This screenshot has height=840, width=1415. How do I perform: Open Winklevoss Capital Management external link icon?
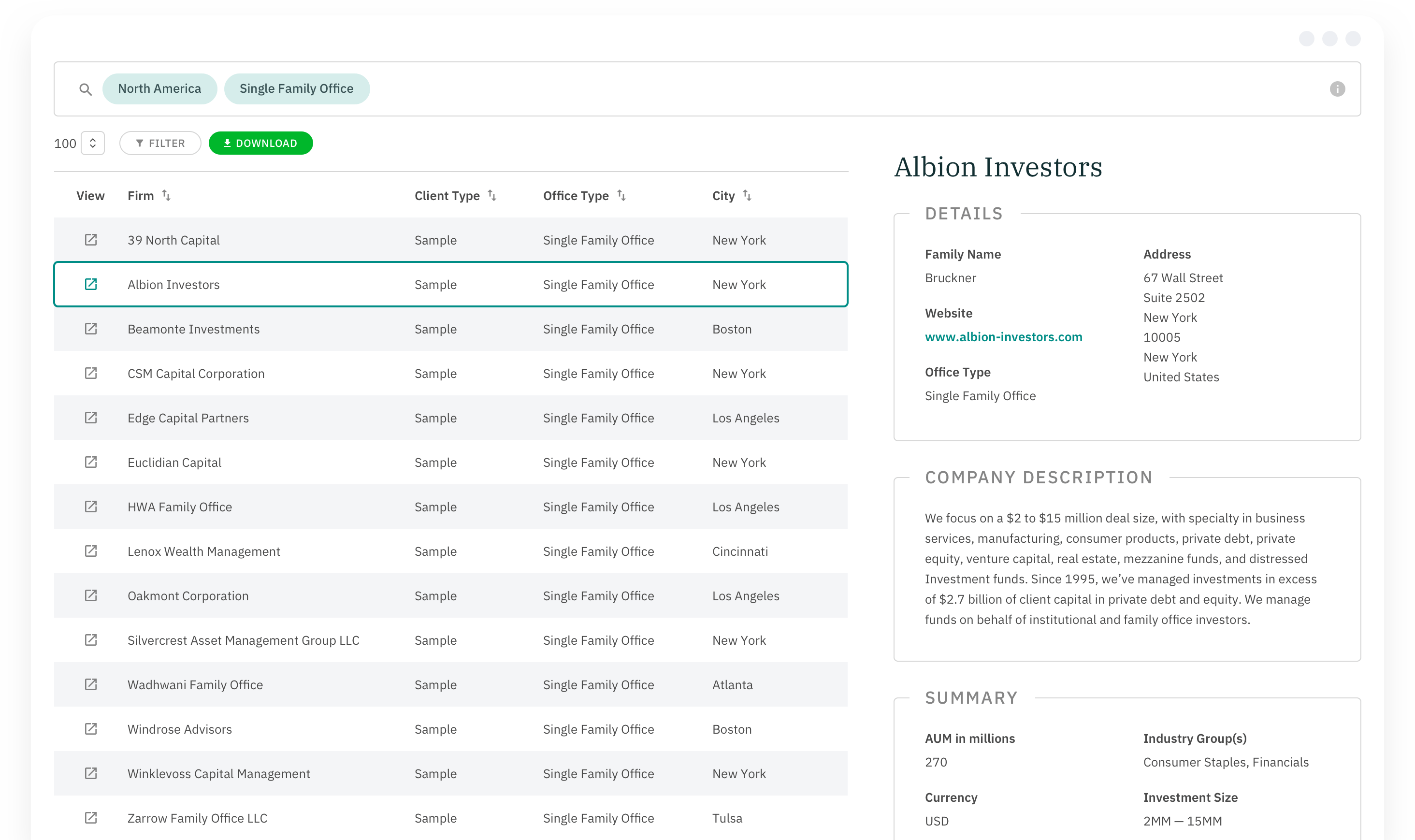[x=90, y=773]
